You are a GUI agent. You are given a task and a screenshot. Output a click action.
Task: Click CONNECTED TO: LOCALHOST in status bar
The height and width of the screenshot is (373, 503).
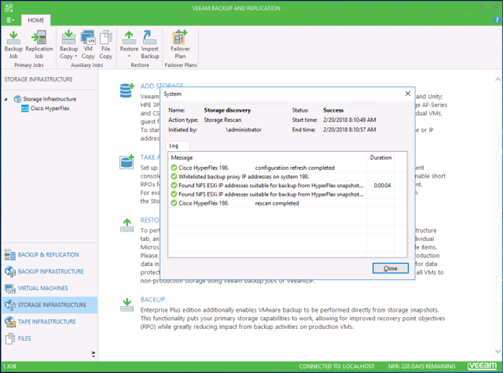pos(337,366)
